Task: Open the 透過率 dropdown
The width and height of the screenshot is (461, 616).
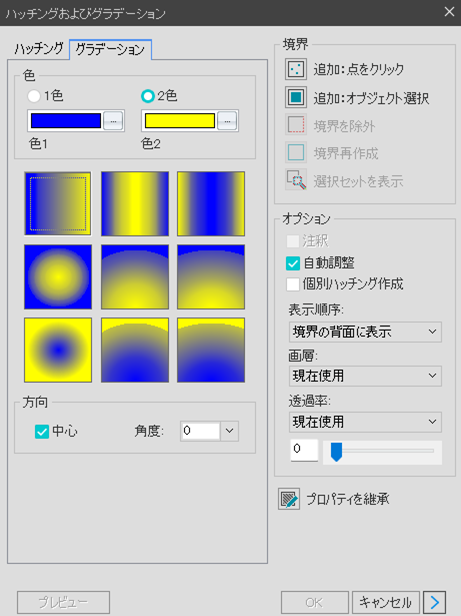Action: coord(365,422)
